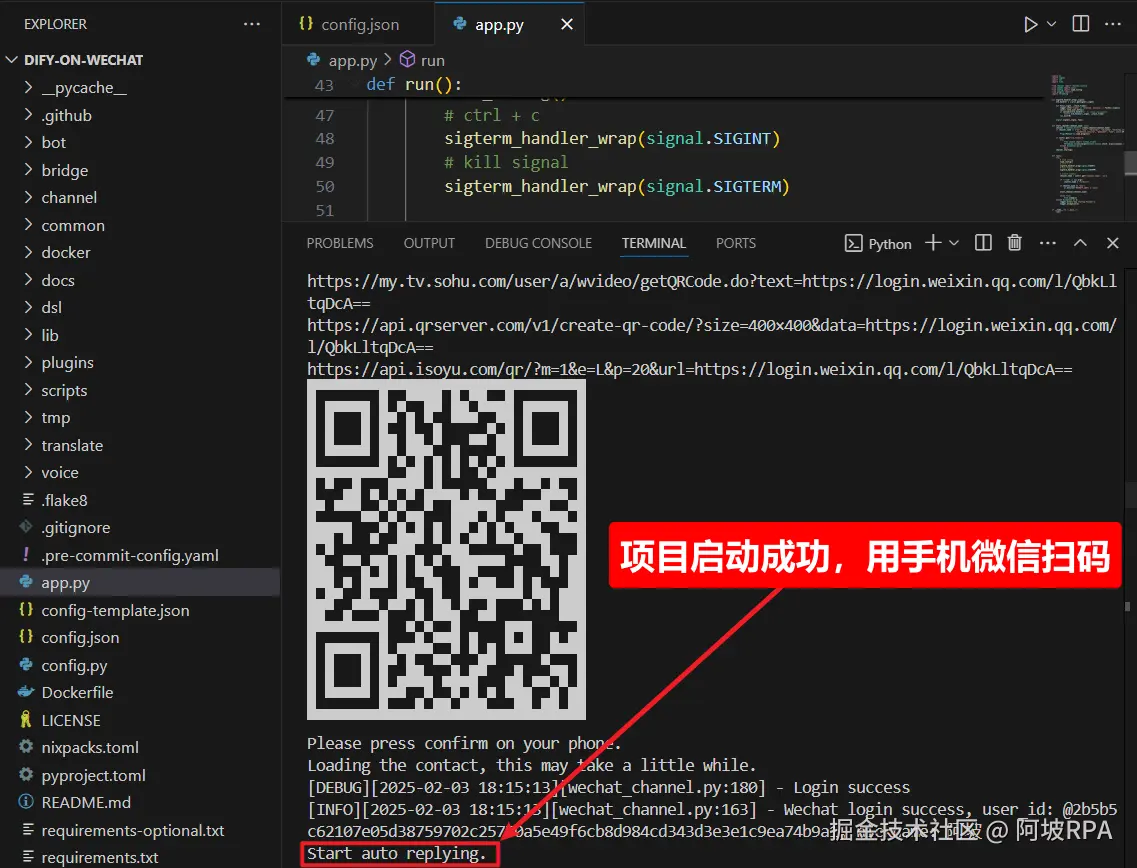Viewport: 1137px width, 868px height.
Task: Open the PORTS panel tab
Action: click(735, 244)
